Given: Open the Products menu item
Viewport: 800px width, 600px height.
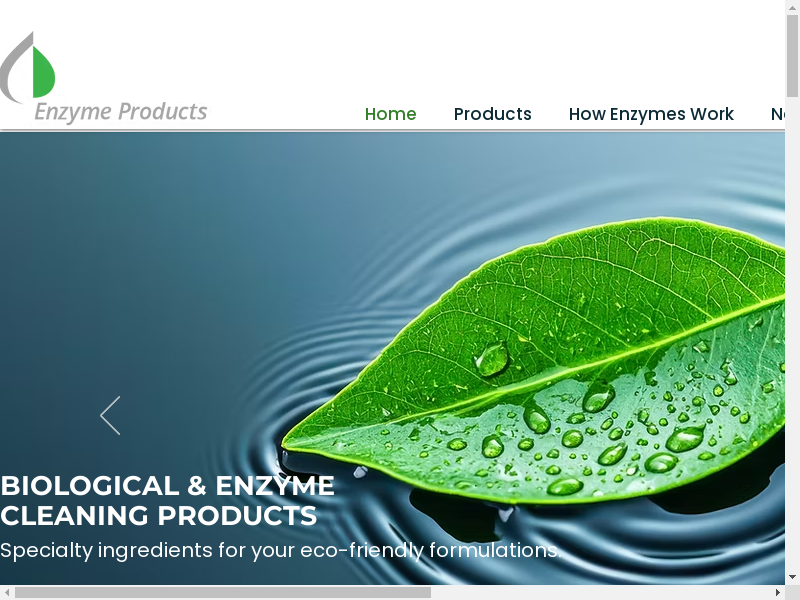Looking at the screenshot, I should coord(492,114).
